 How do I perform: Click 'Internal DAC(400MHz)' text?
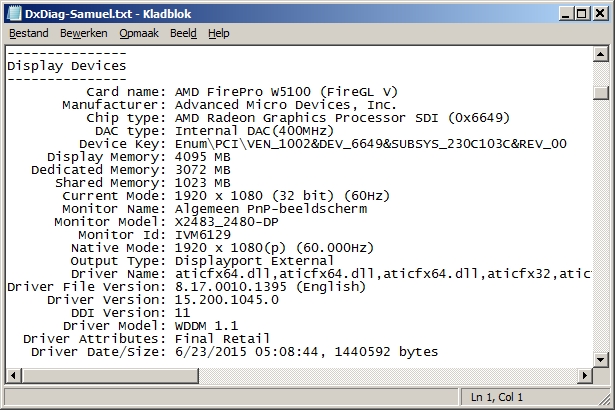point(254,131)
